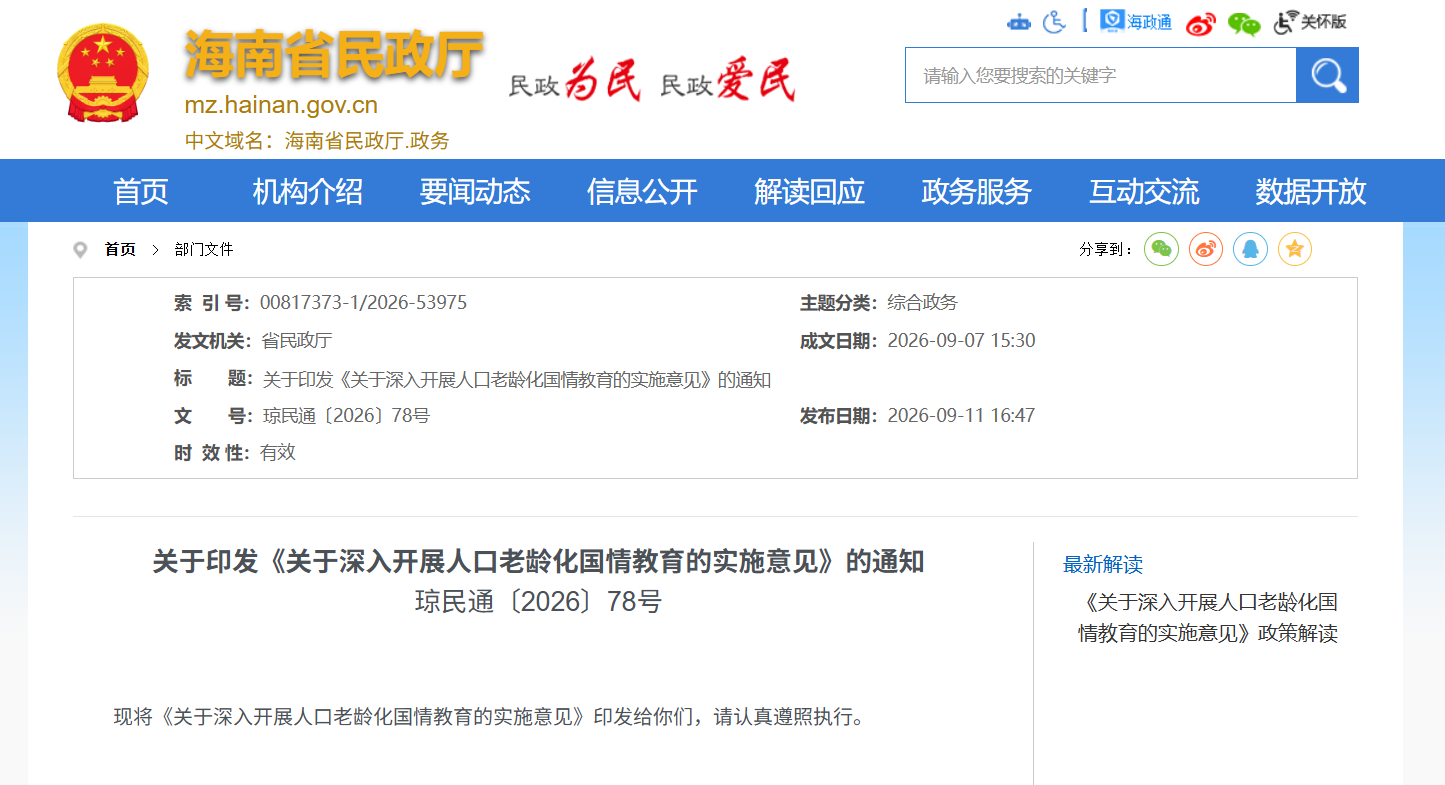
Task: Go to 政务服务 in navigation bar
Action: coord(976,191)
